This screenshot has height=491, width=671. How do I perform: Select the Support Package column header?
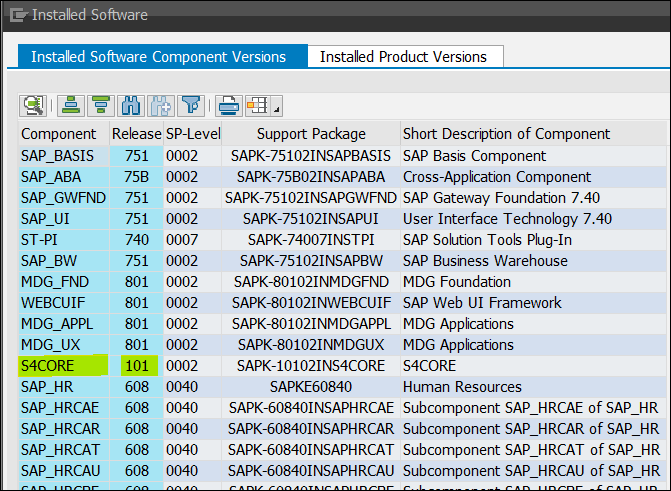tap(311, 134)
